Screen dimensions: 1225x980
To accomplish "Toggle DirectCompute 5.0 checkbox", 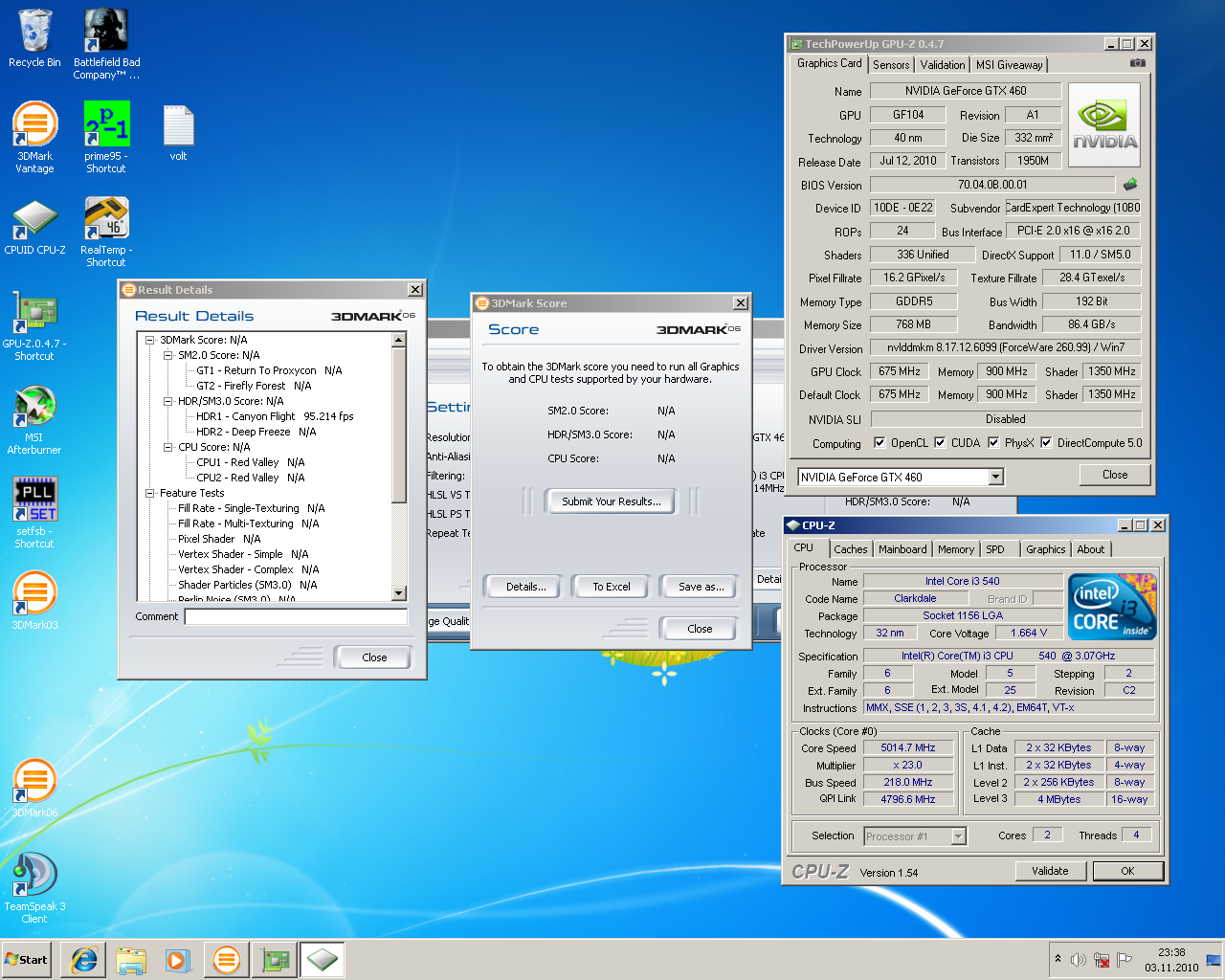I will pos(1046,442).
